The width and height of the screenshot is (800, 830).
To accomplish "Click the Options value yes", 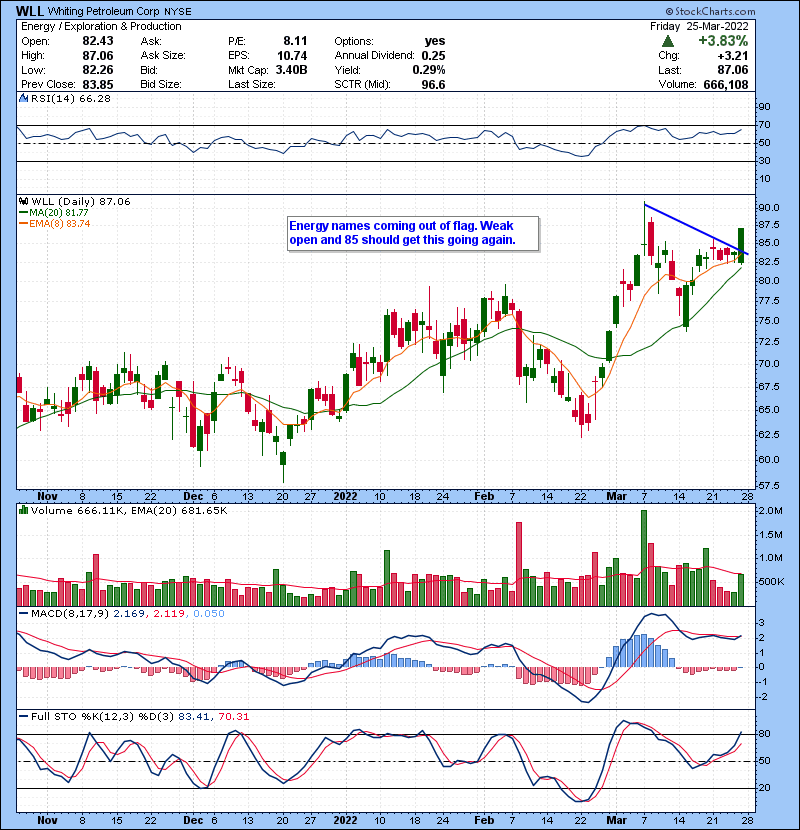I will tap(435, 41).
